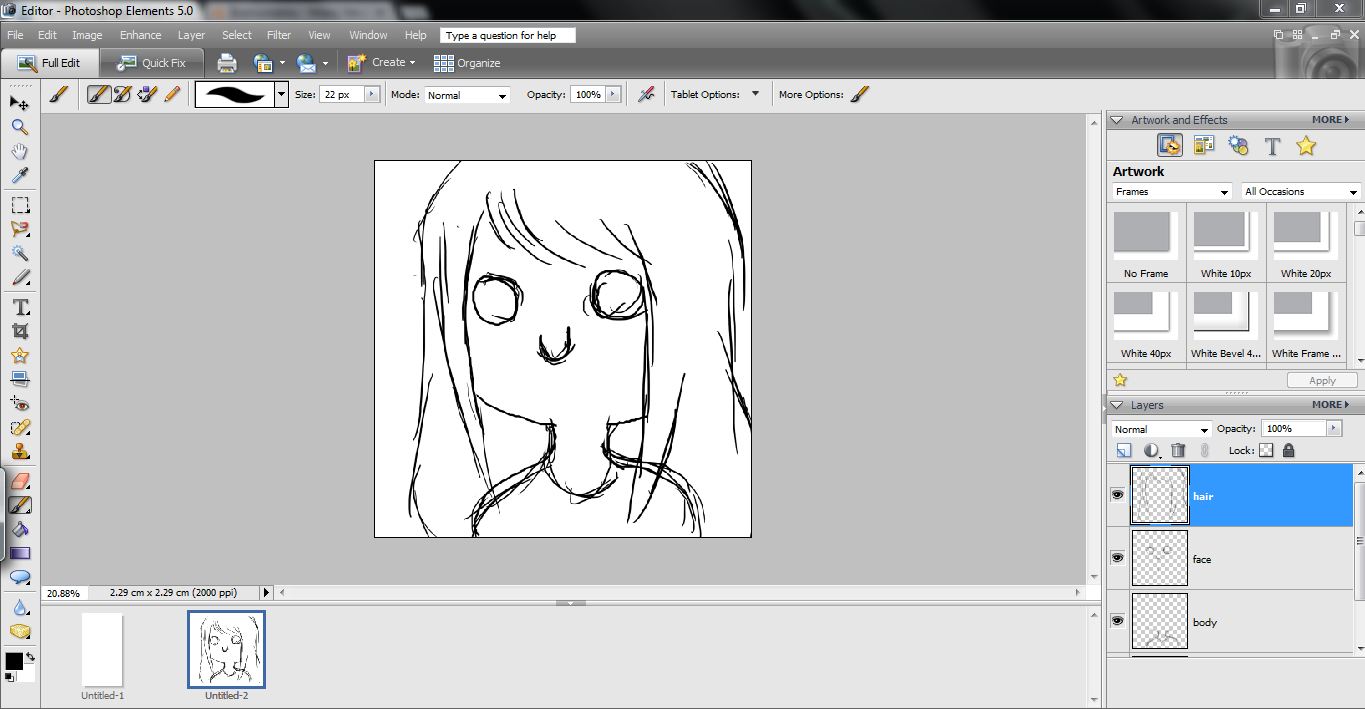1365x709 pixels.
Task: Select the Untitled-1 thumbnail in the bin
Action: coord(102,650)
